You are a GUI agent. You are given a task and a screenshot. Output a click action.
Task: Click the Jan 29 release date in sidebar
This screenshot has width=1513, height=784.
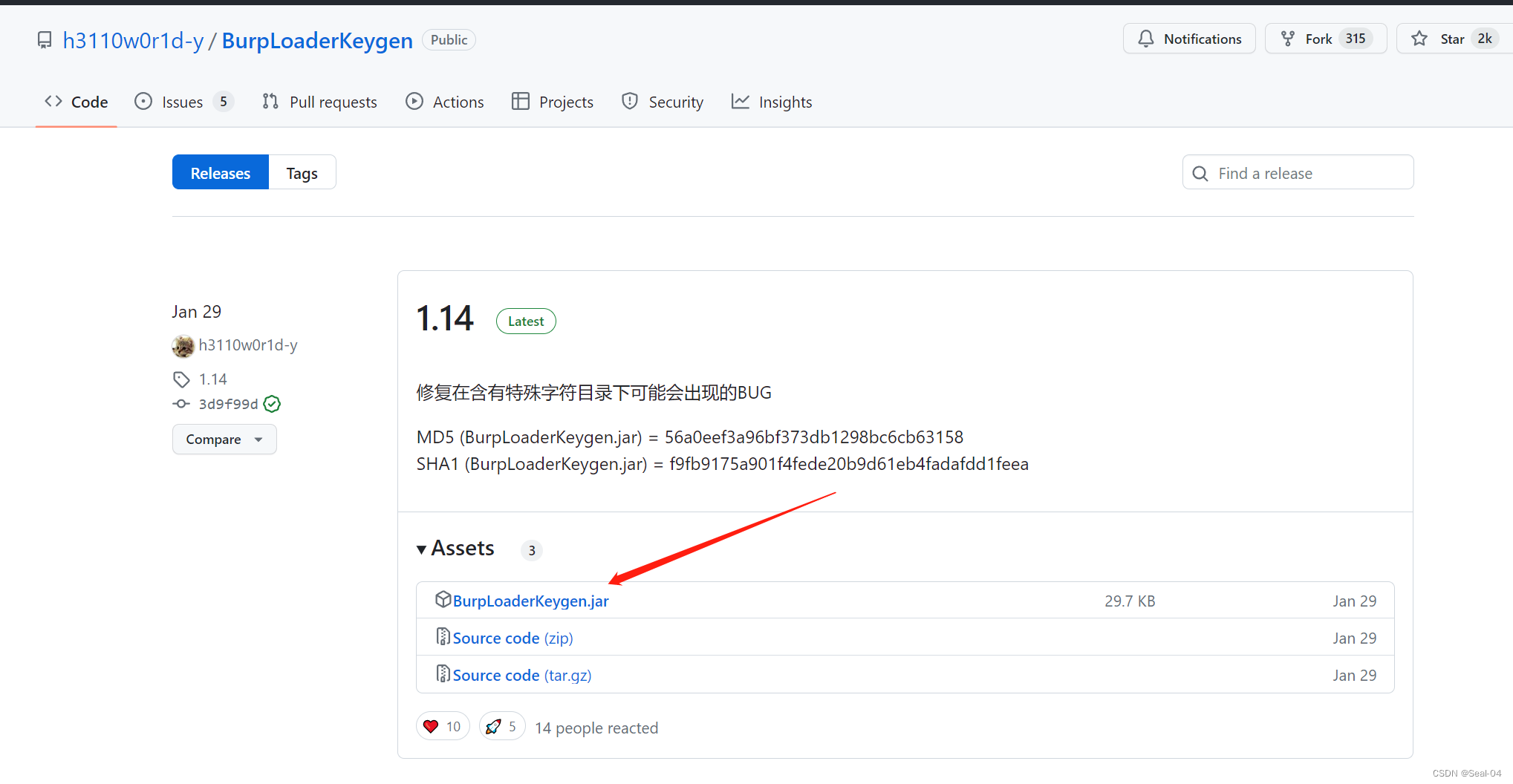(x=197, y=311)
